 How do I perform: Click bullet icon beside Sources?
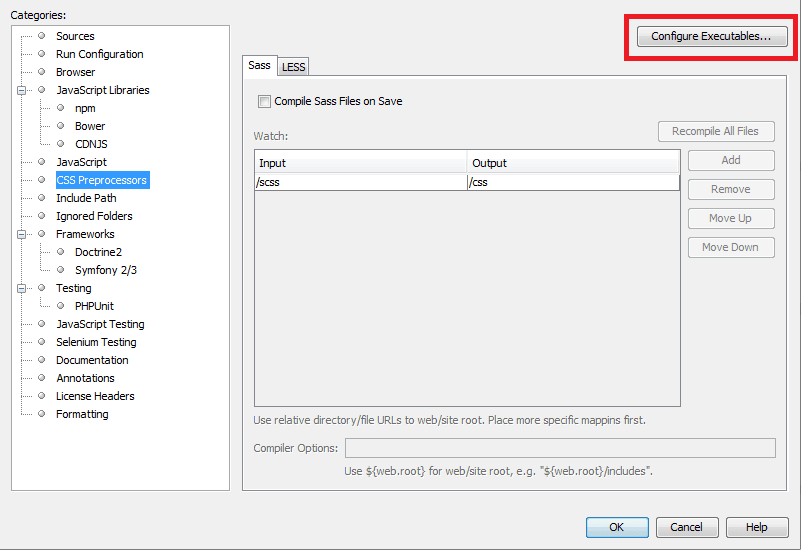42,36
